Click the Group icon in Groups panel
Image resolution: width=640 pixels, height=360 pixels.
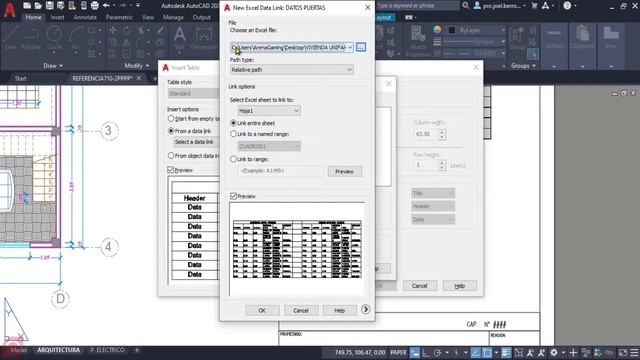pyautogui.click(x=517, y=38)
